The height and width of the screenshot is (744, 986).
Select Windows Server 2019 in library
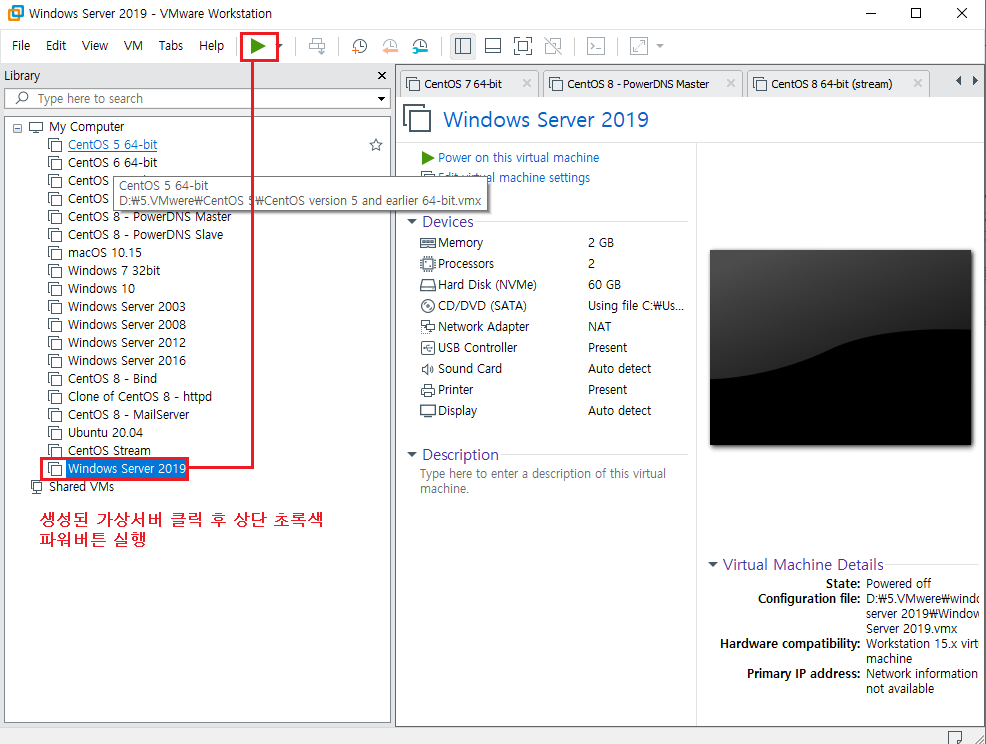pyautogui.click(x=126, y=469)
